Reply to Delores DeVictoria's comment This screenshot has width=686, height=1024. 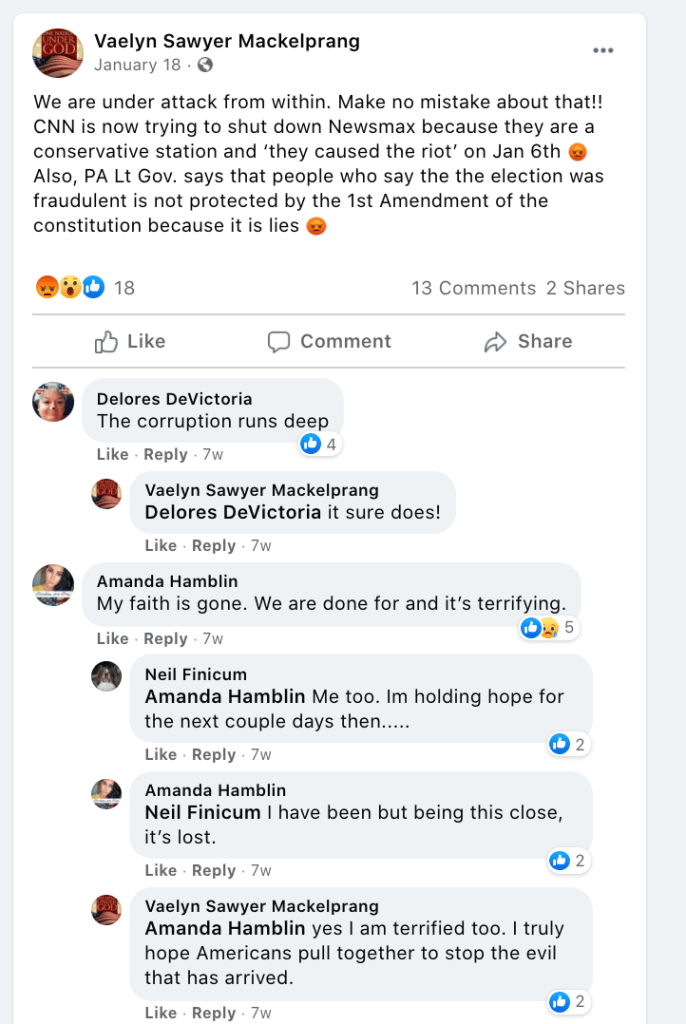[165, 454]
